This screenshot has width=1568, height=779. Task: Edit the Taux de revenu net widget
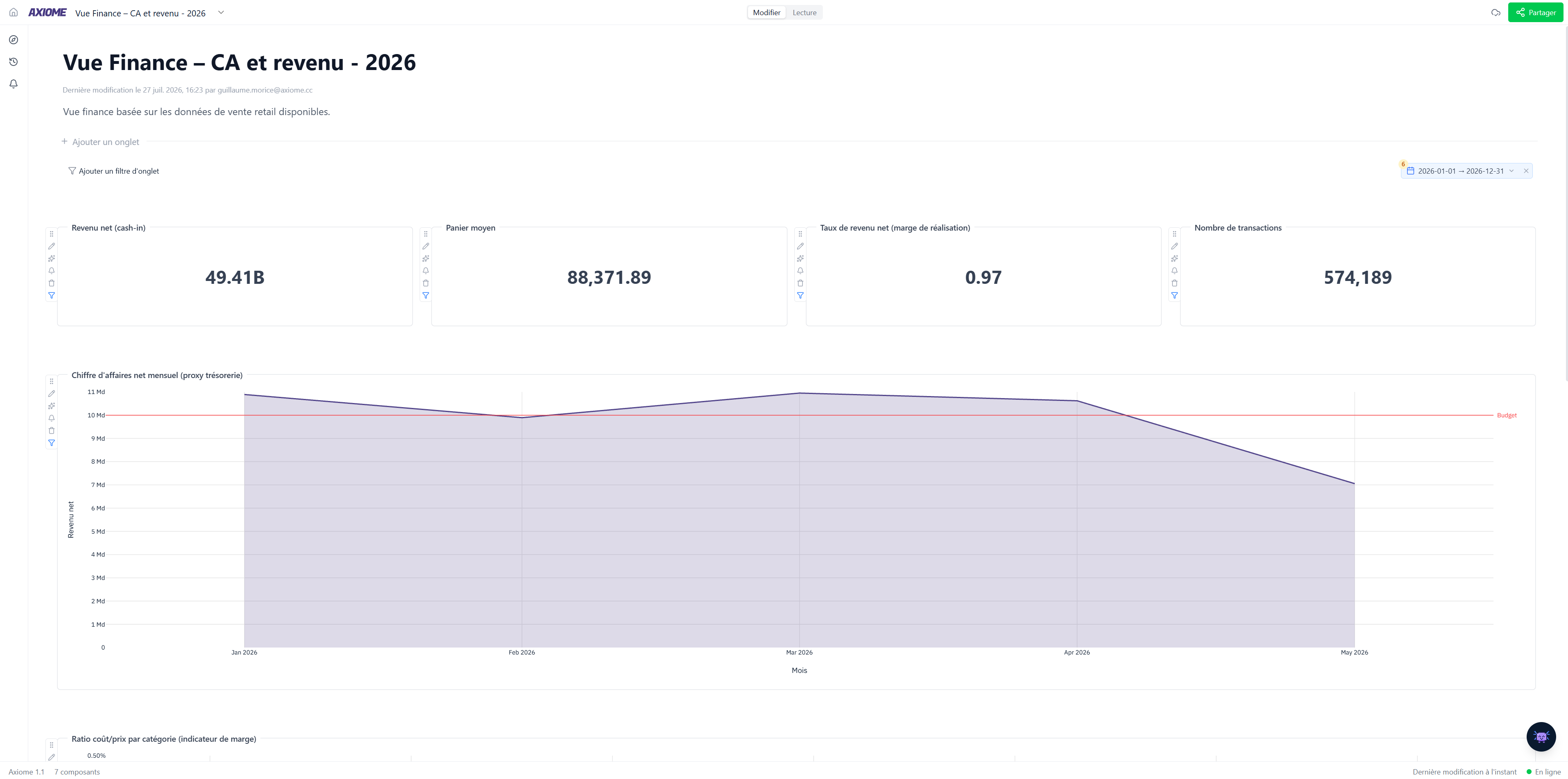(800, 246)
